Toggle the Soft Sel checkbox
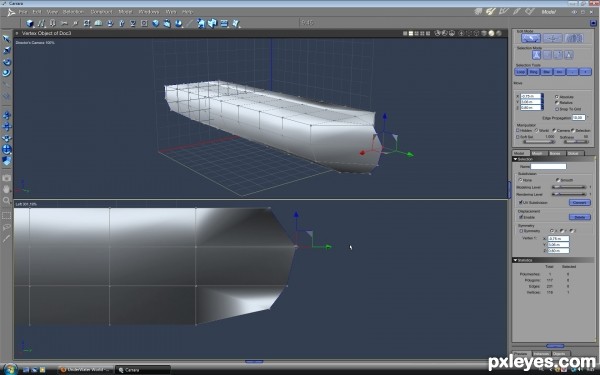600x375 pixels. tap(518, 137)
